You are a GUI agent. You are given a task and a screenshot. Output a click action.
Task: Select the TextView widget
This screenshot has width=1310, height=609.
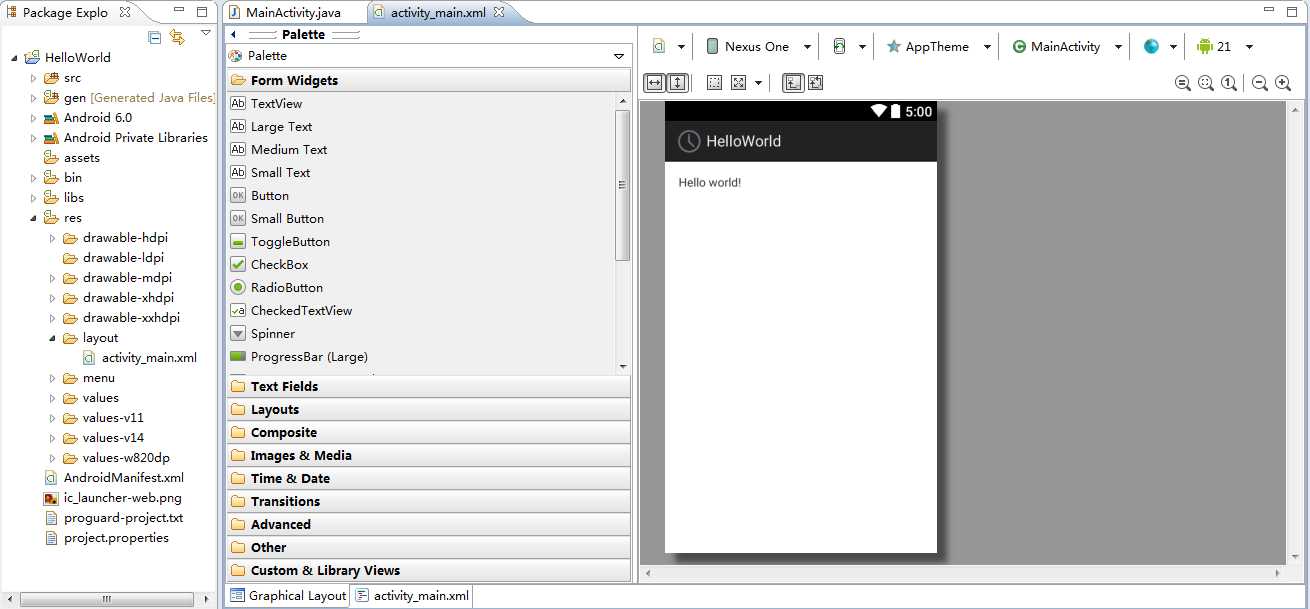[276, 103]
